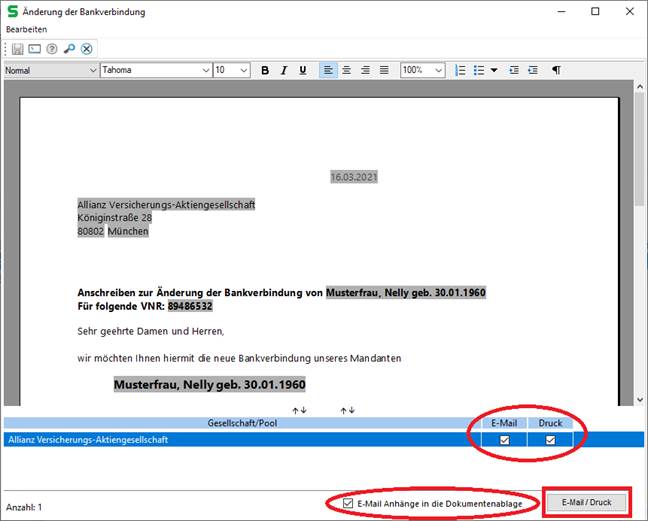Toggle E-Mail Anhänge in die Dokumentenablage
Image resolution: width=648 pixels, height=521 pixels.
pos(348,503)
